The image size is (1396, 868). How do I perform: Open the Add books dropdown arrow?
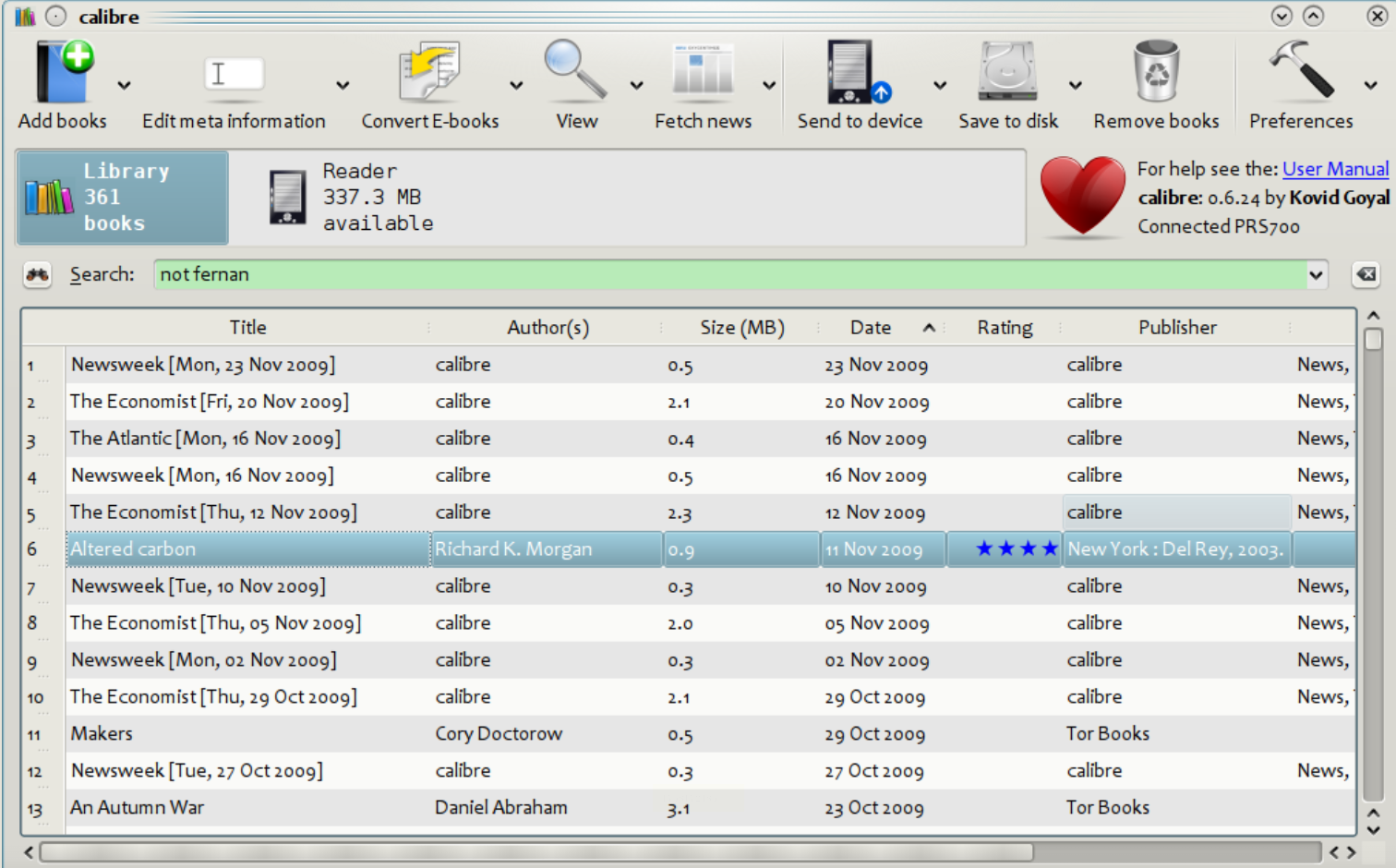[124, 85]
